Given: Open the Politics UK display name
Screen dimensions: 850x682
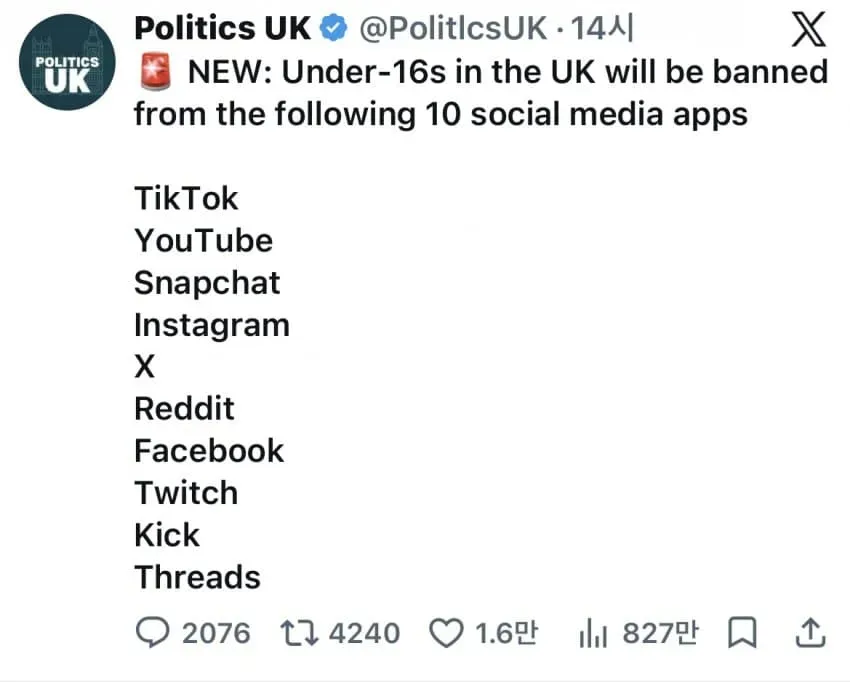Looking at the screenshot, I should click(223, 28).
